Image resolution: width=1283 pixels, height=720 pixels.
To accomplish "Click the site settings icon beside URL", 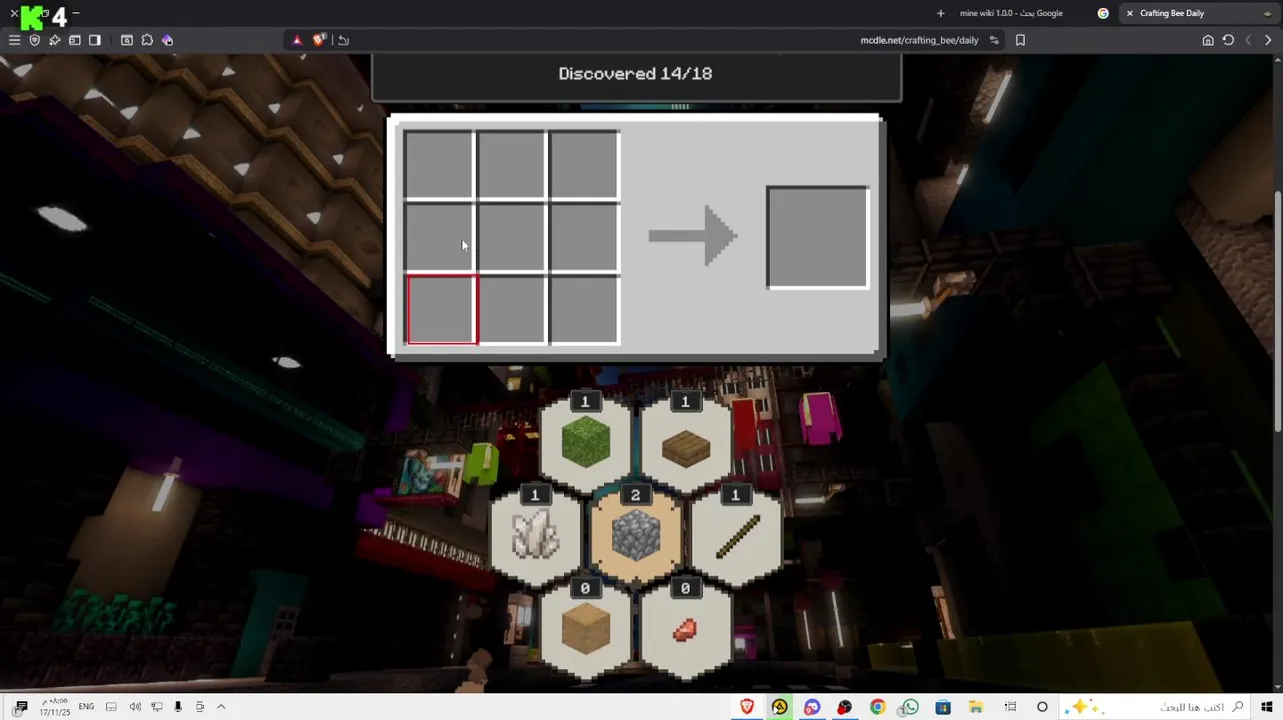I will click(994, 40).
